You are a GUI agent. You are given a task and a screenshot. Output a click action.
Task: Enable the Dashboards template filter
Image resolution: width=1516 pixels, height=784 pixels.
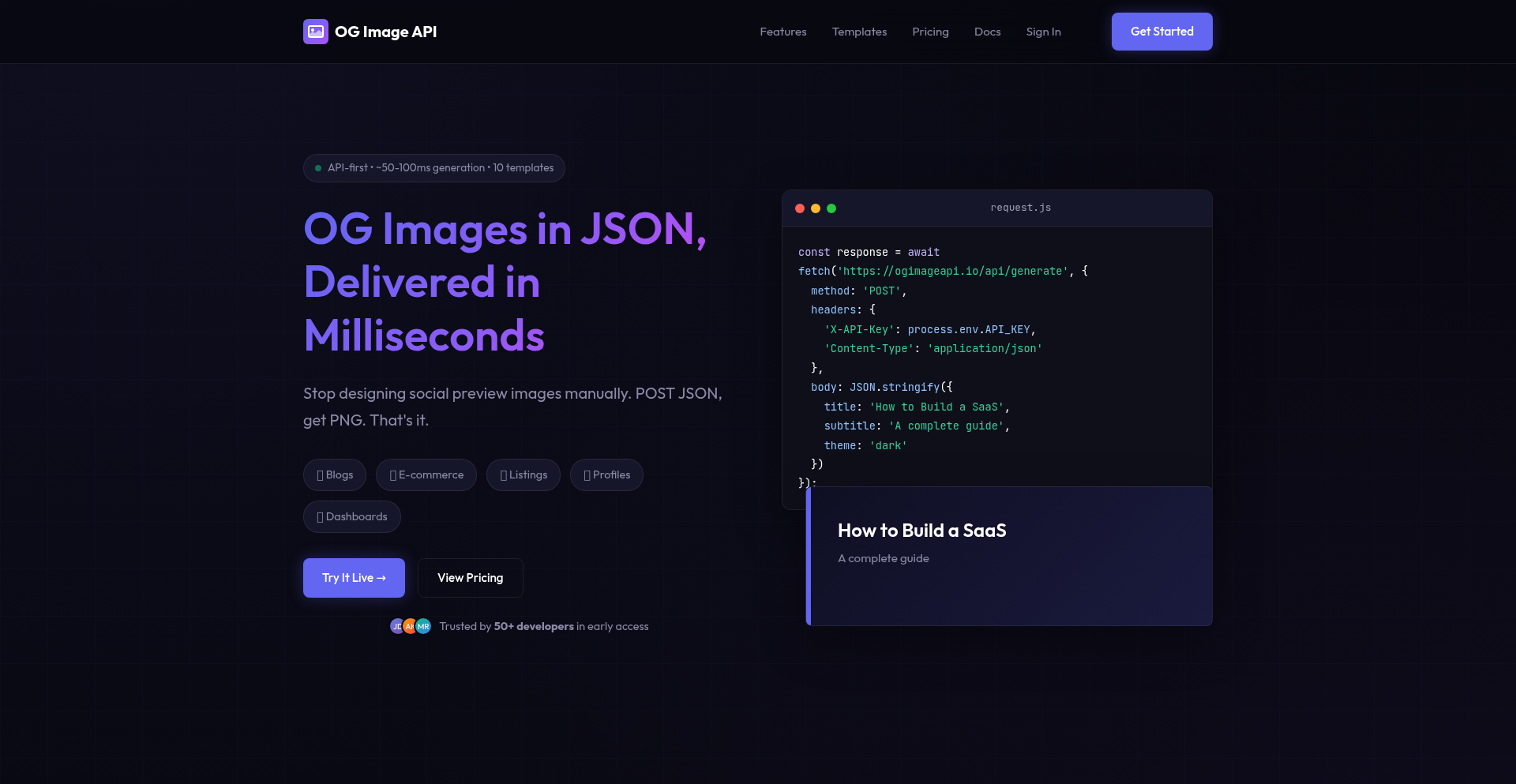click(351, 516)
